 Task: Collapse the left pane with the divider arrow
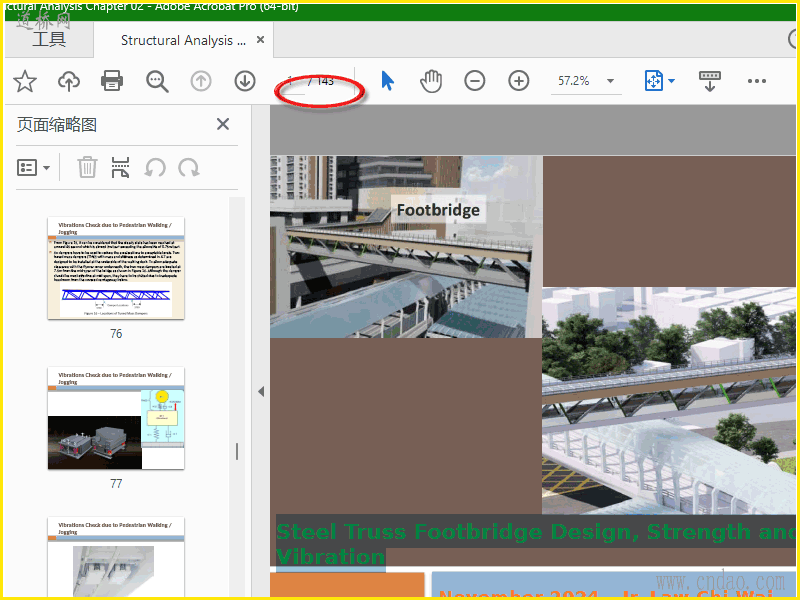tap(261, 391)
